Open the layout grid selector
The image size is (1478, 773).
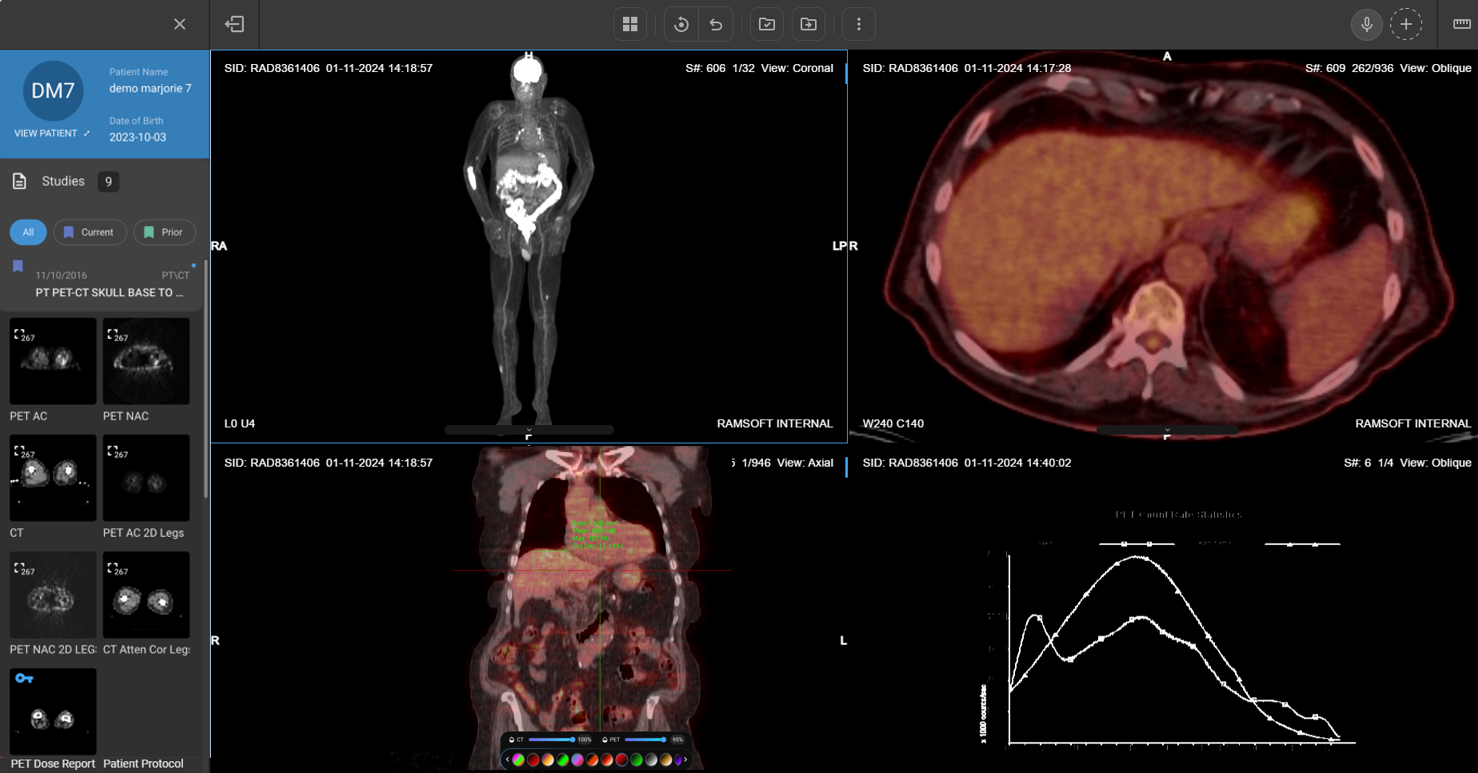[630, 24]
